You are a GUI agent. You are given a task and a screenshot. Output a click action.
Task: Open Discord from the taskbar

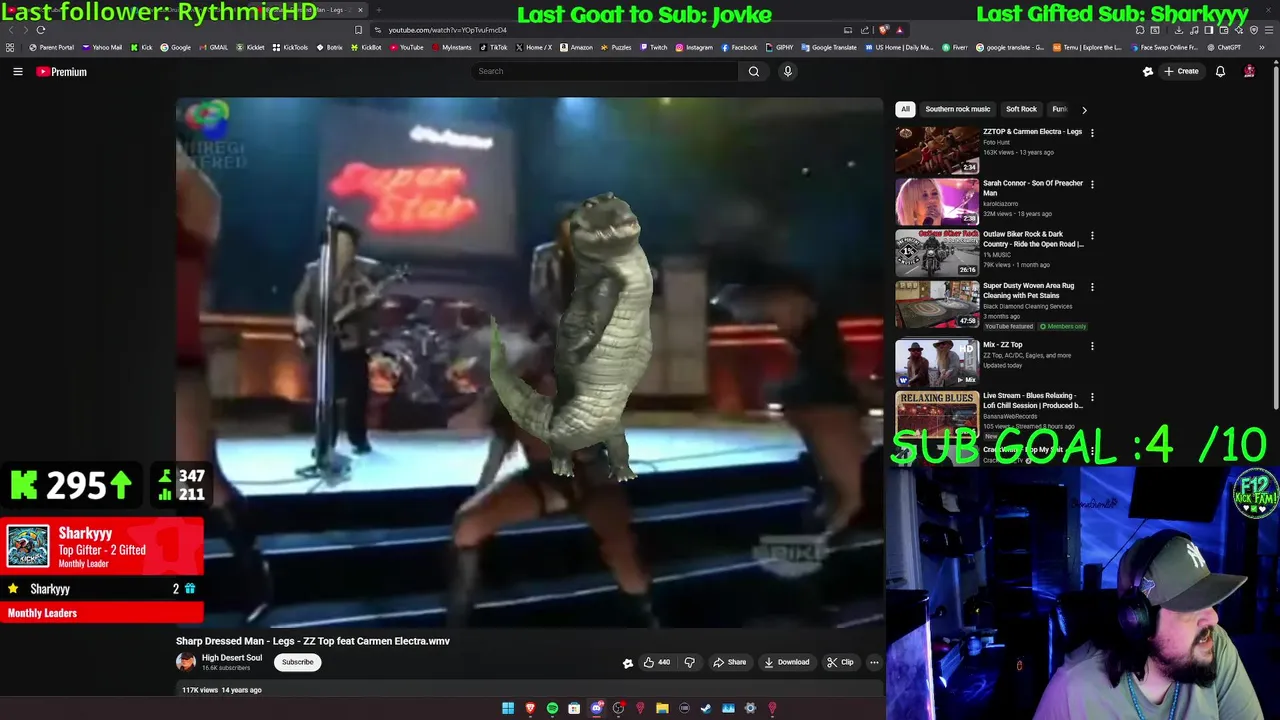coord(597,708)
